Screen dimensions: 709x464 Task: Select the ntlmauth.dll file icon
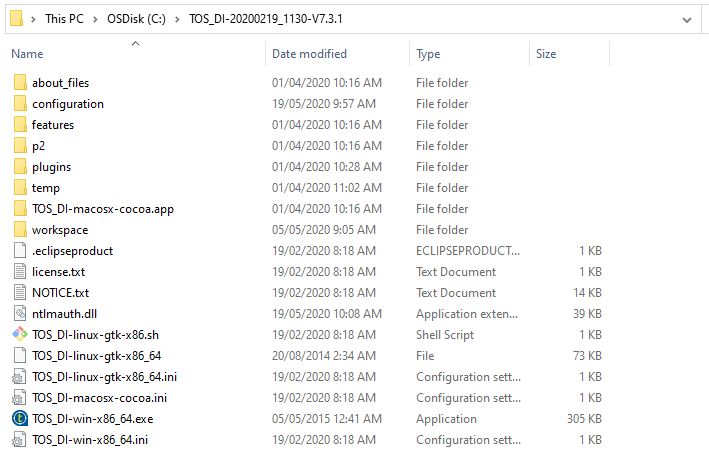point(20,313)
